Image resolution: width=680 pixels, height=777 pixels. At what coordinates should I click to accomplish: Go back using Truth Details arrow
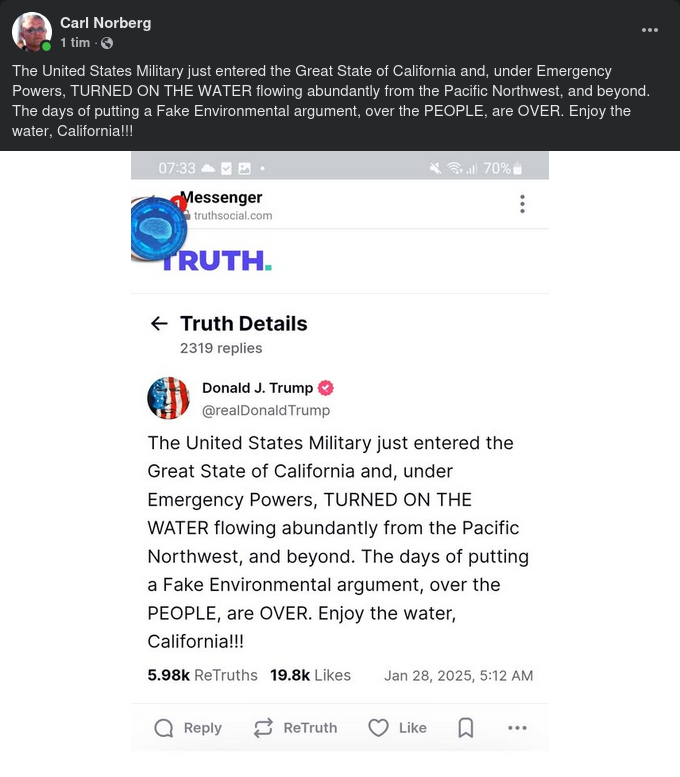(159, 323)
